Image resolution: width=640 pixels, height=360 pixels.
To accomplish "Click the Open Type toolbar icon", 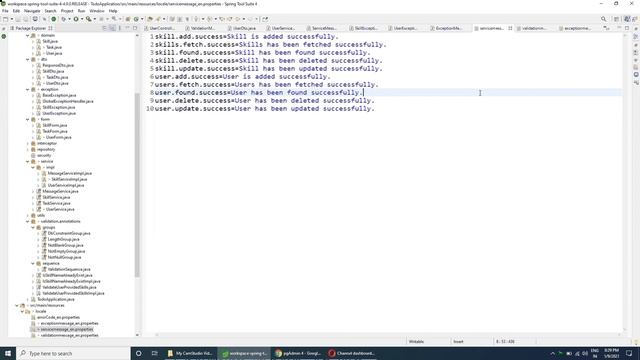I will 150,19.
